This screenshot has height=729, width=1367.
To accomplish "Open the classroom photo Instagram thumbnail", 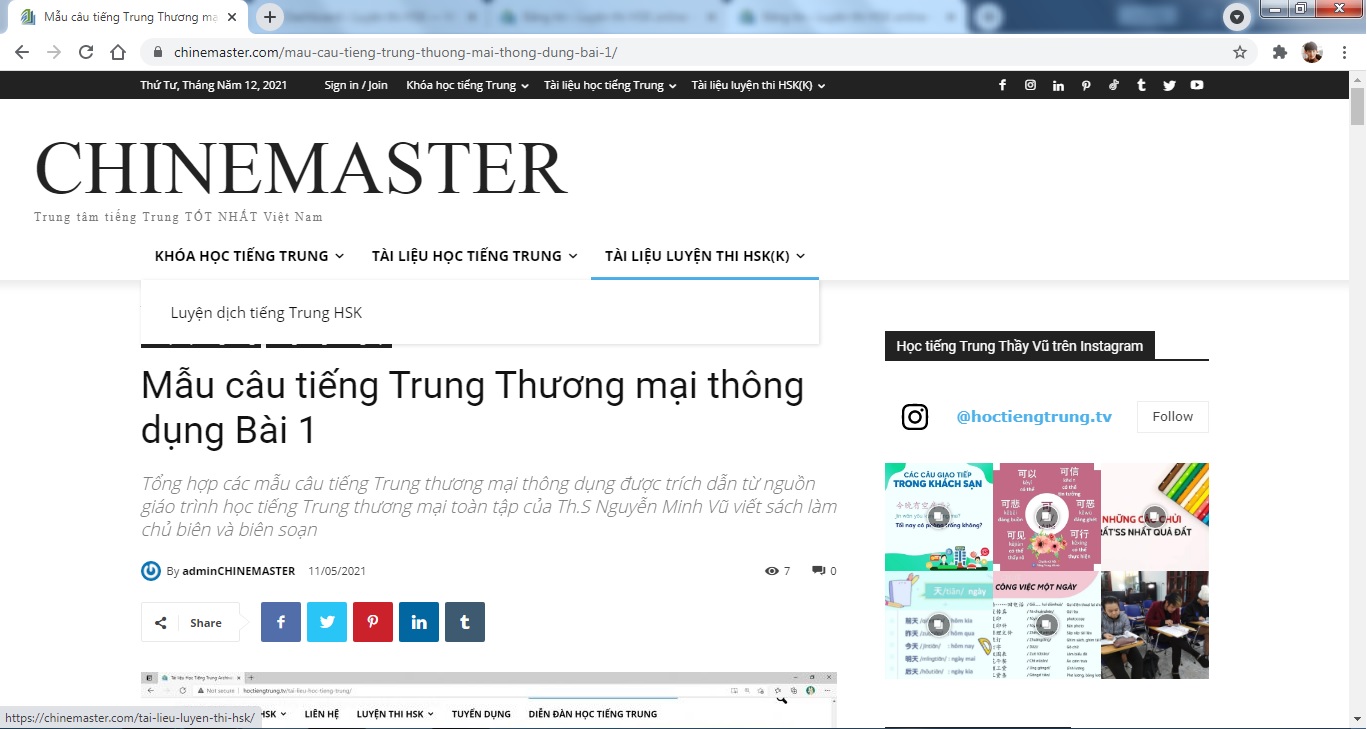I will (1155, 625).
